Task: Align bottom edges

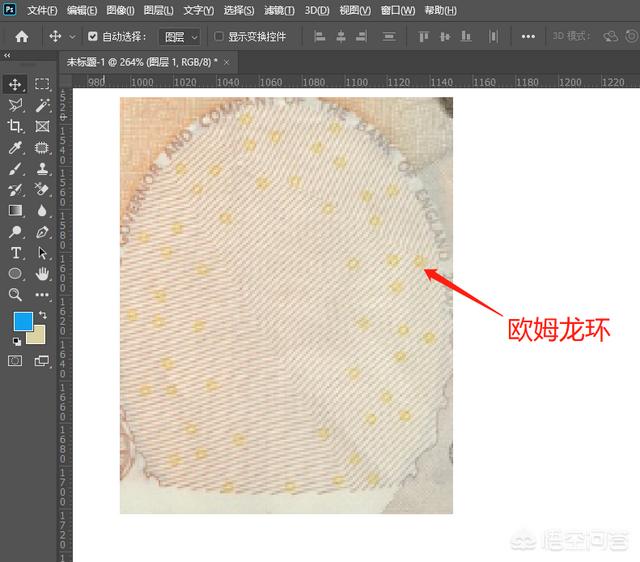Action: click(x=466, y=37)
